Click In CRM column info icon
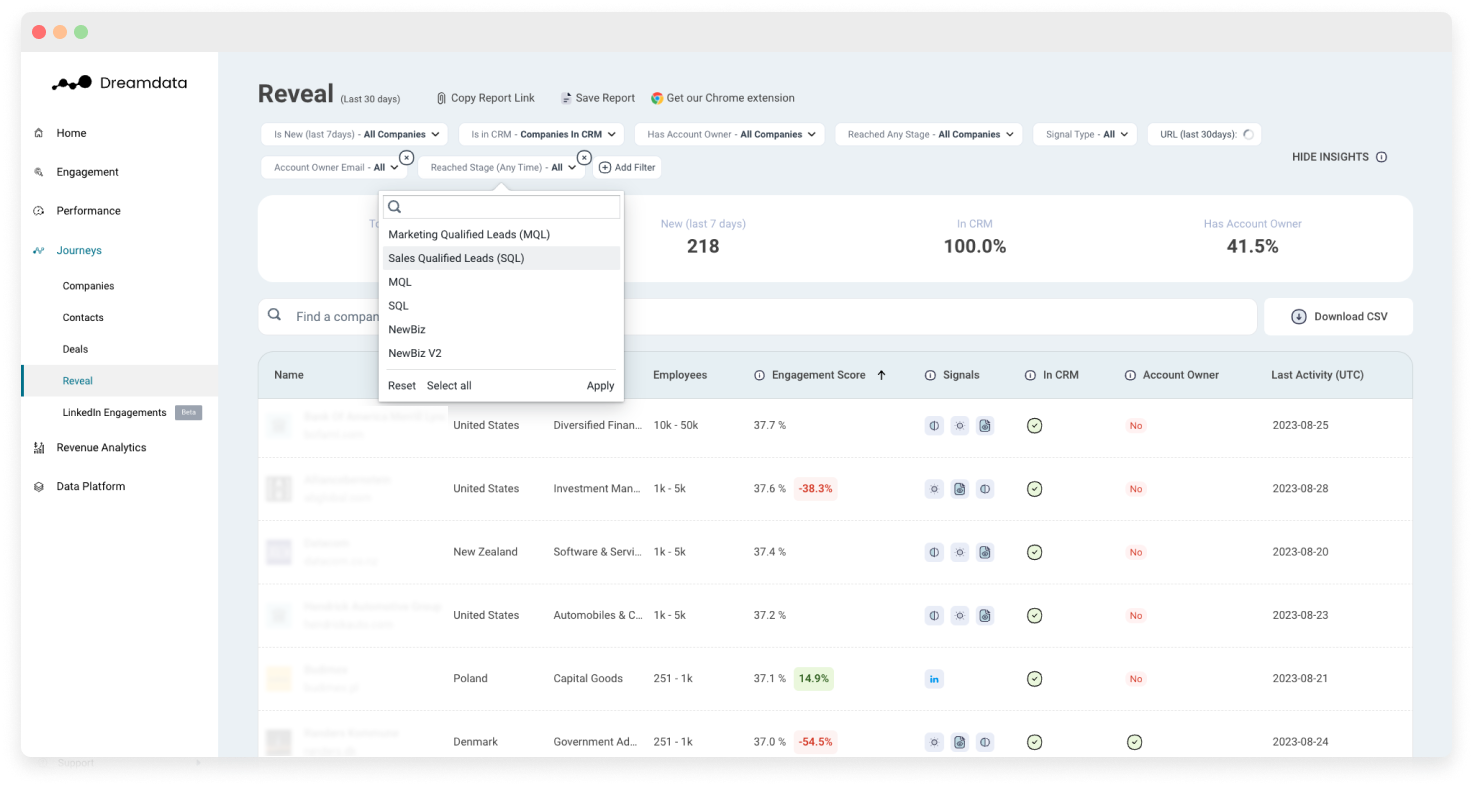Image resolution: width=1473 pixels, height=789 pixels. pos(1030,376)
